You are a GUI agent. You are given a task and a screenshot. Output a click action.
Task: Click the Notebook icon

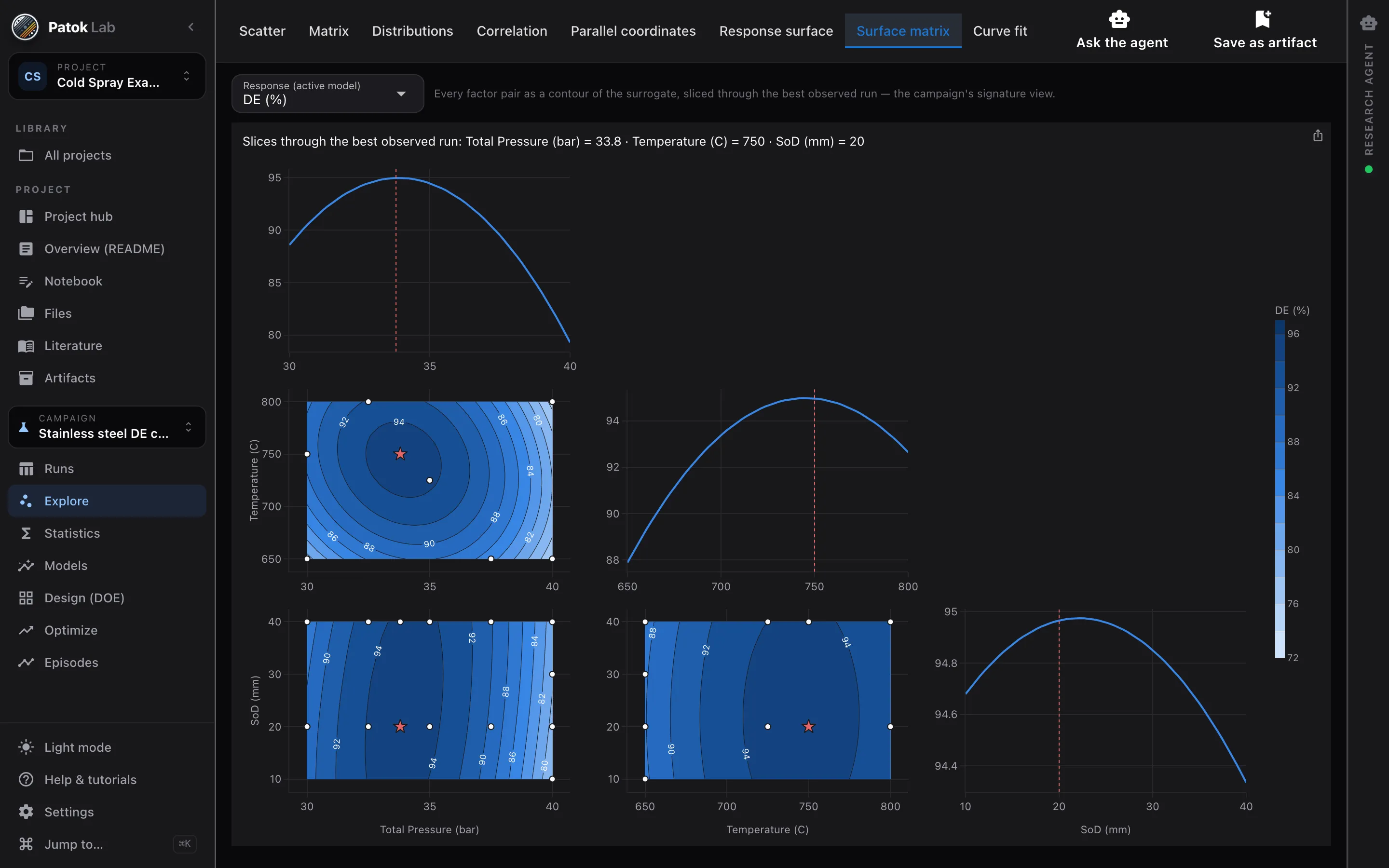pos(26,281)
